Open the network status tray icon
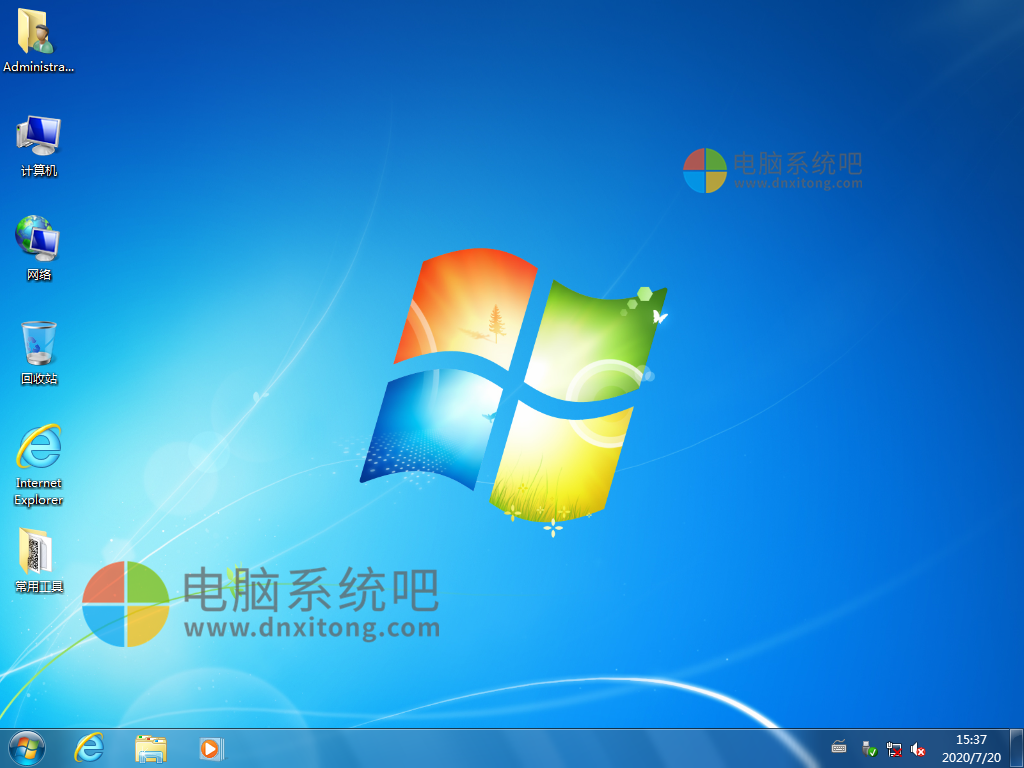 coord(895,748)
